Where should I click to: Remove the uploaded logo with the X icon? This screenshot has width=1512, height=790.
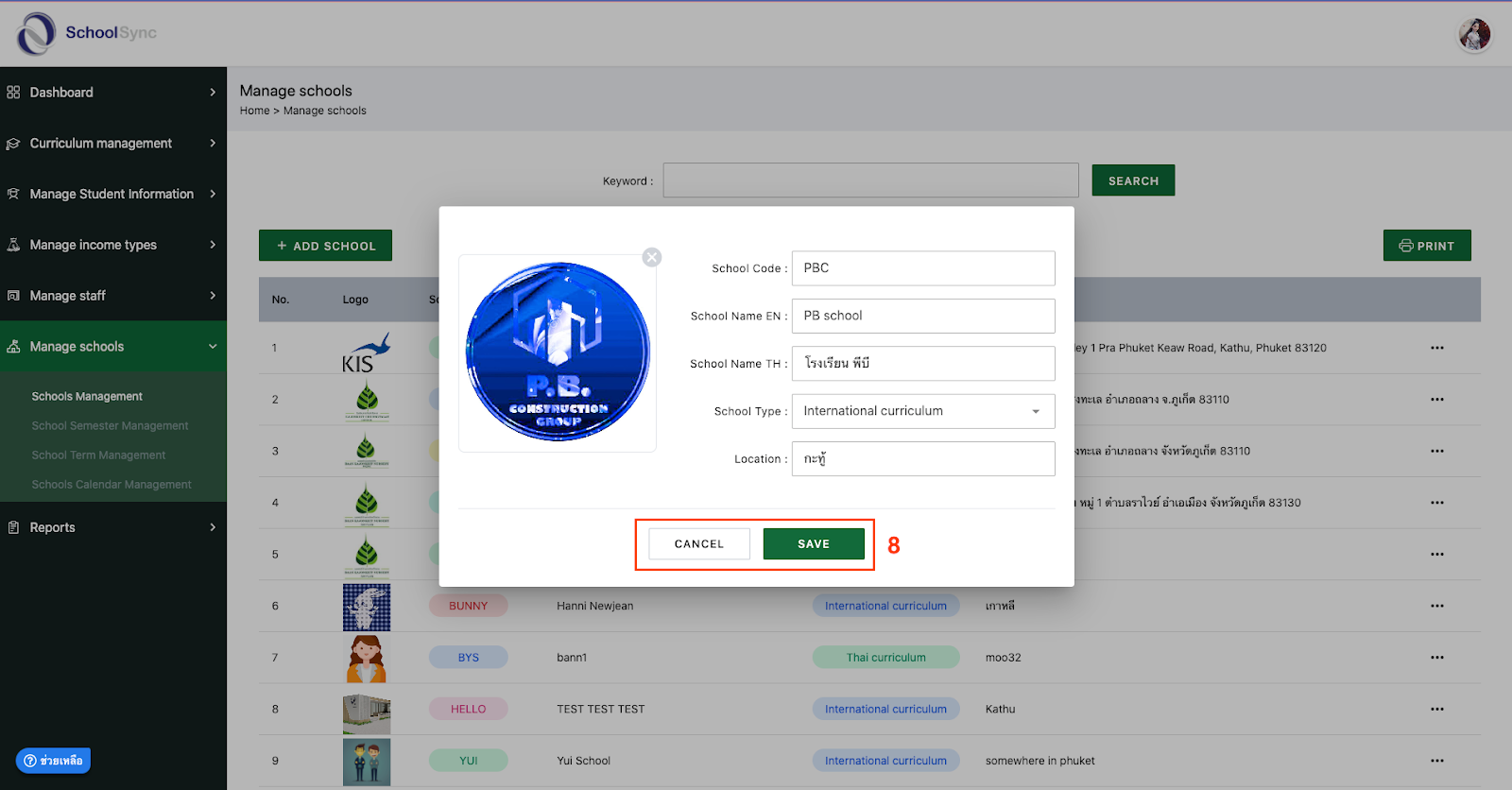tap(652, 257)
